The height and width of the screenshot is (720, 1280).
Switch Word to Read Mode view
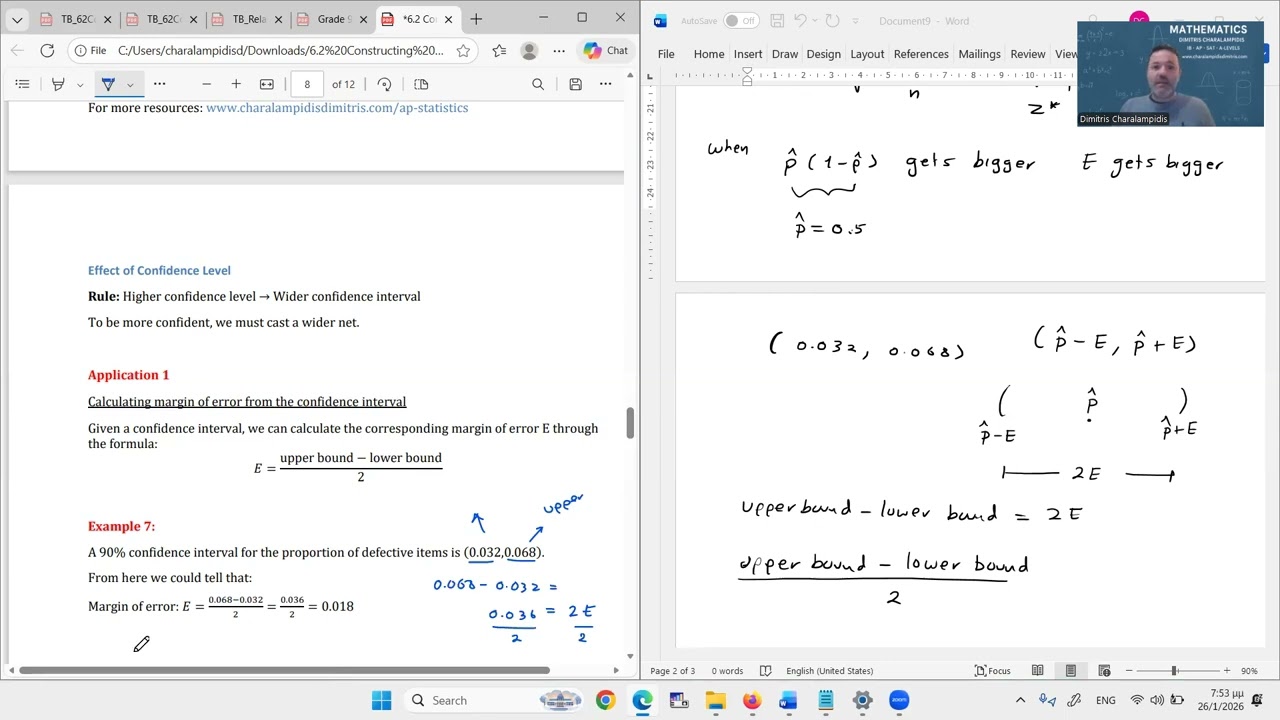point(1038,671)
